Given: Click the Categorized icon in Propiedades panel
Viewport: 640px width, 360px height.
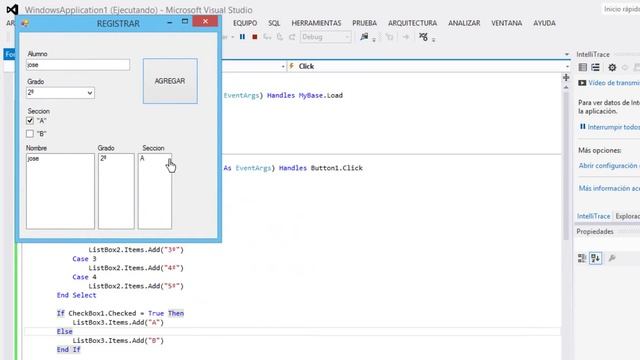Looking at the screenshot, I should pyautogui.click(x=582, y=258).
